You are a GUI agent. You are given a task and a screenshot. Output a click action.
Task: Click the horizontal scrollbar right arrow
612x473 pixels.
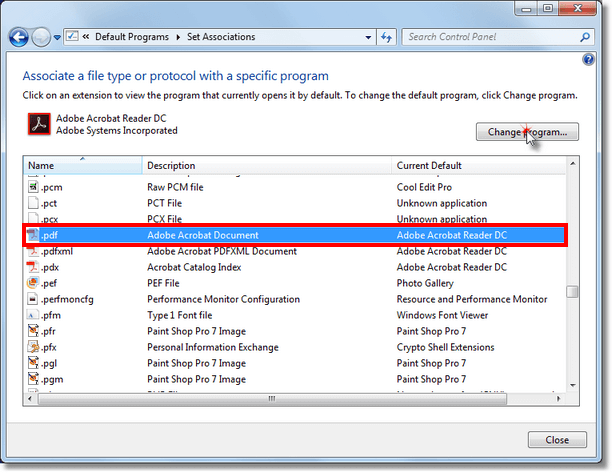tap(558, 398)
